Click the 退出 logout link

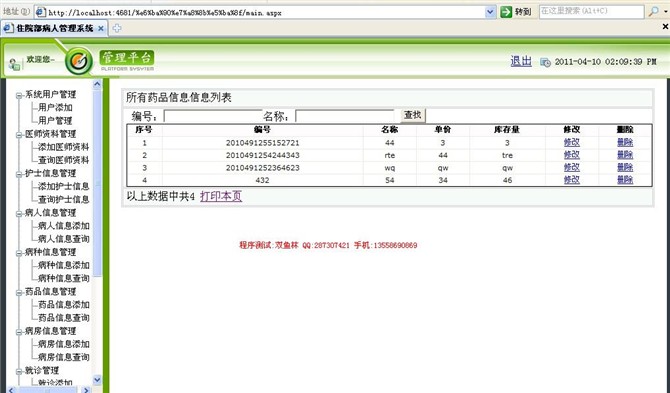tap(521, 62)
